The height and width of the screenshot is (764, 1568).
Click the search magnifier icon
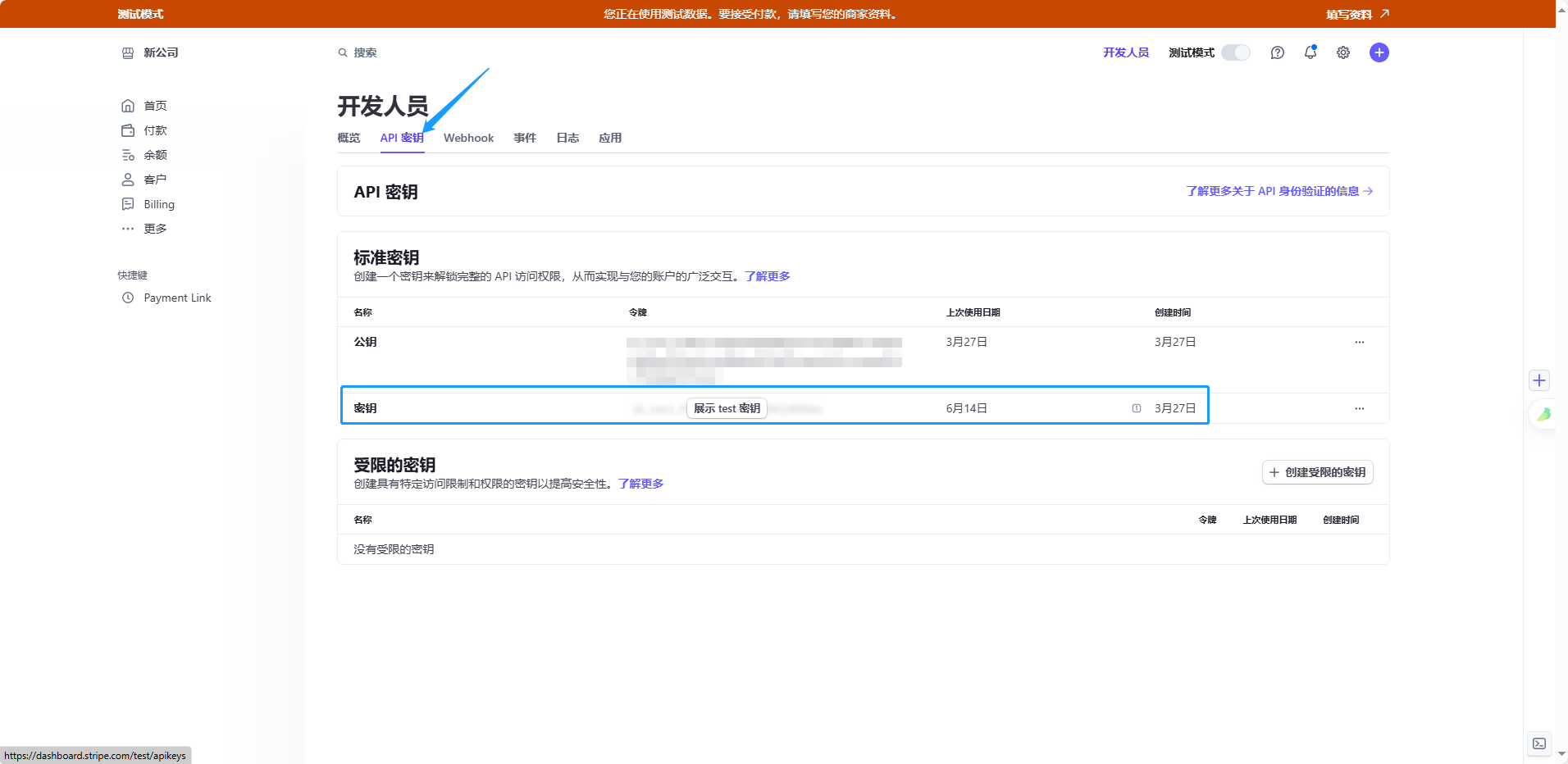pyautogui.click(x=343, y=52)
